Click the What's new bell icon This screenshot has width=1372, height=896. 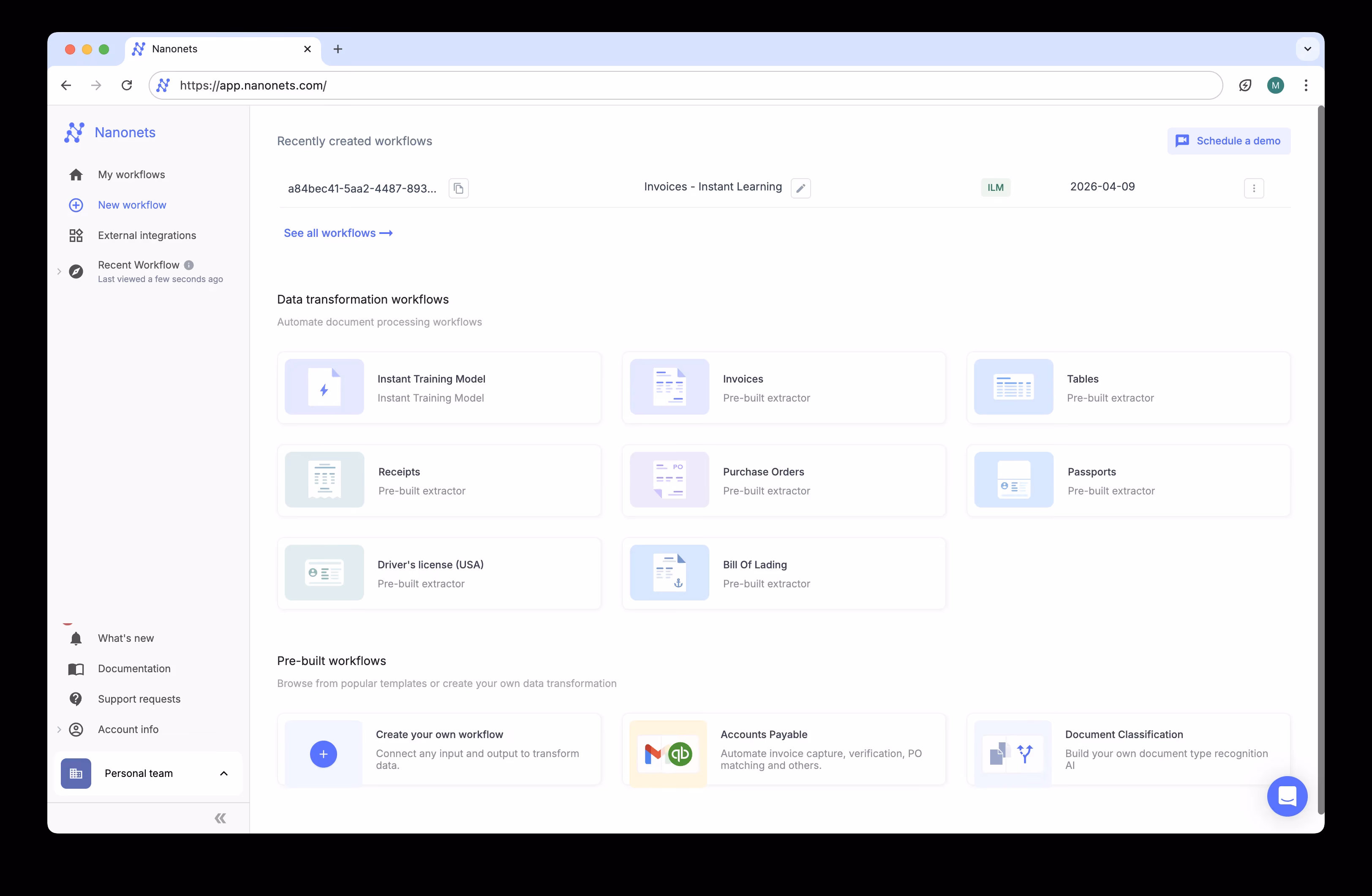[x=76, y=638]
